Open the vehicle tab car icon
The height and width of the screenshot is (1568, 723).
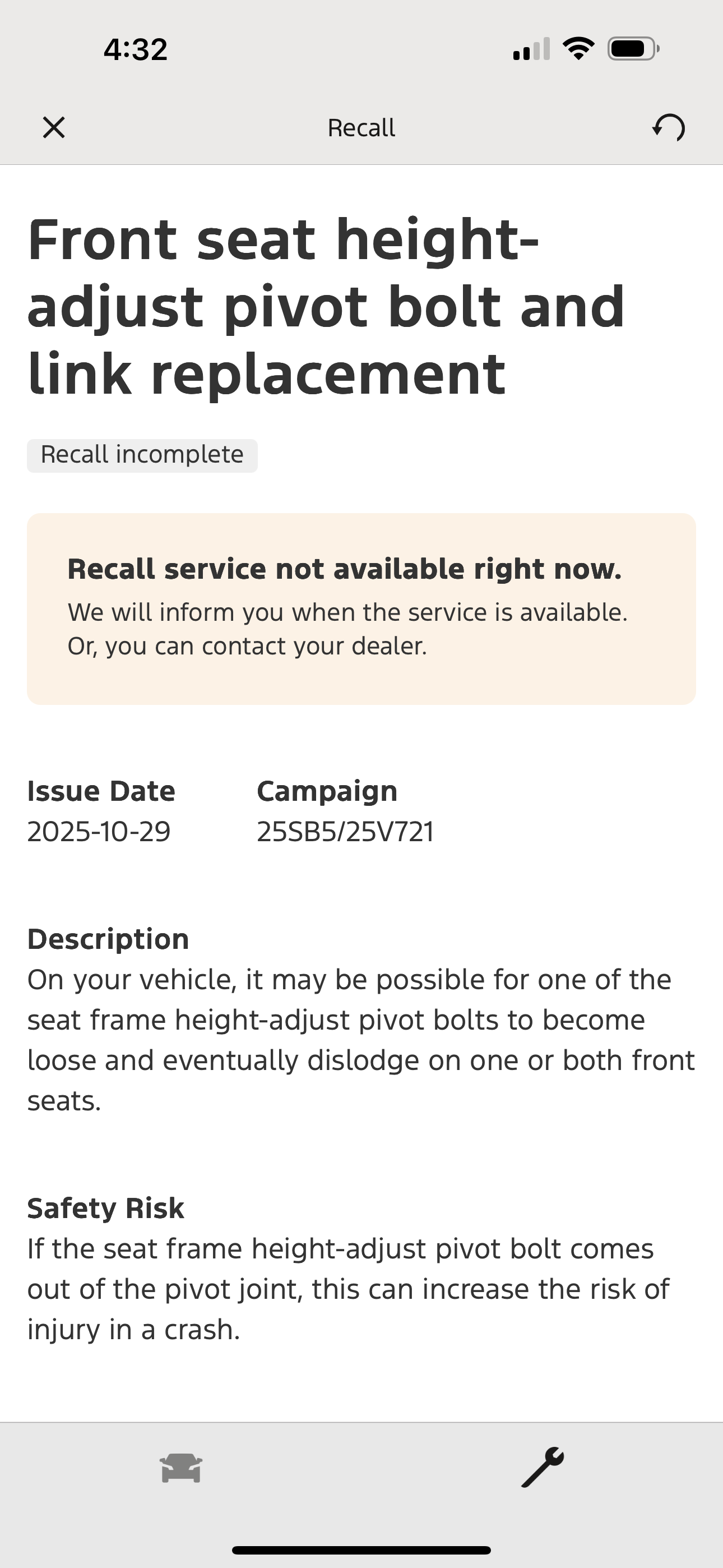[x=180, y=1468]
